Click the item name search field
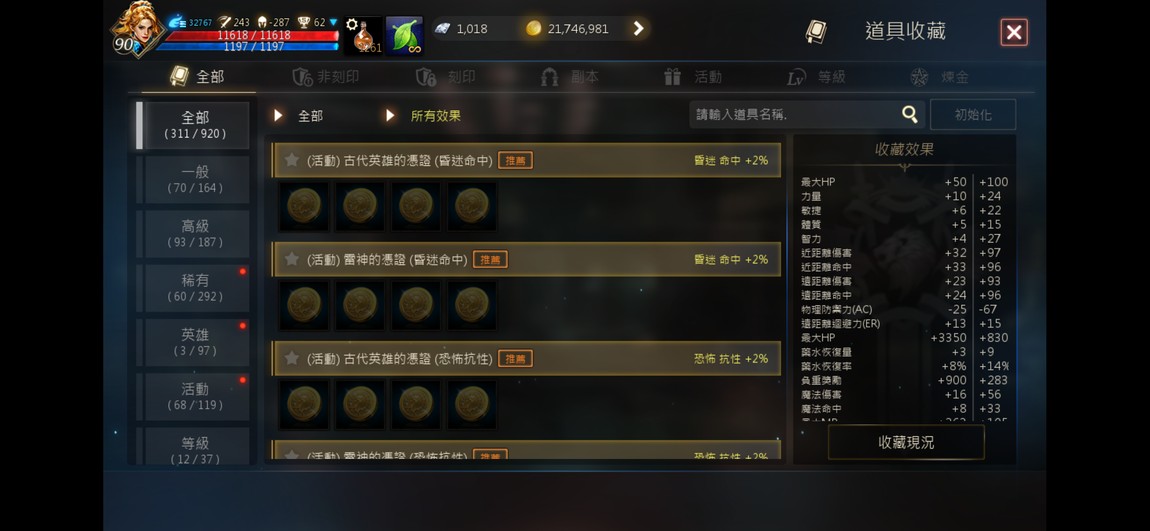The width and height of the screenshot is (1150, 531). (794, 114)
